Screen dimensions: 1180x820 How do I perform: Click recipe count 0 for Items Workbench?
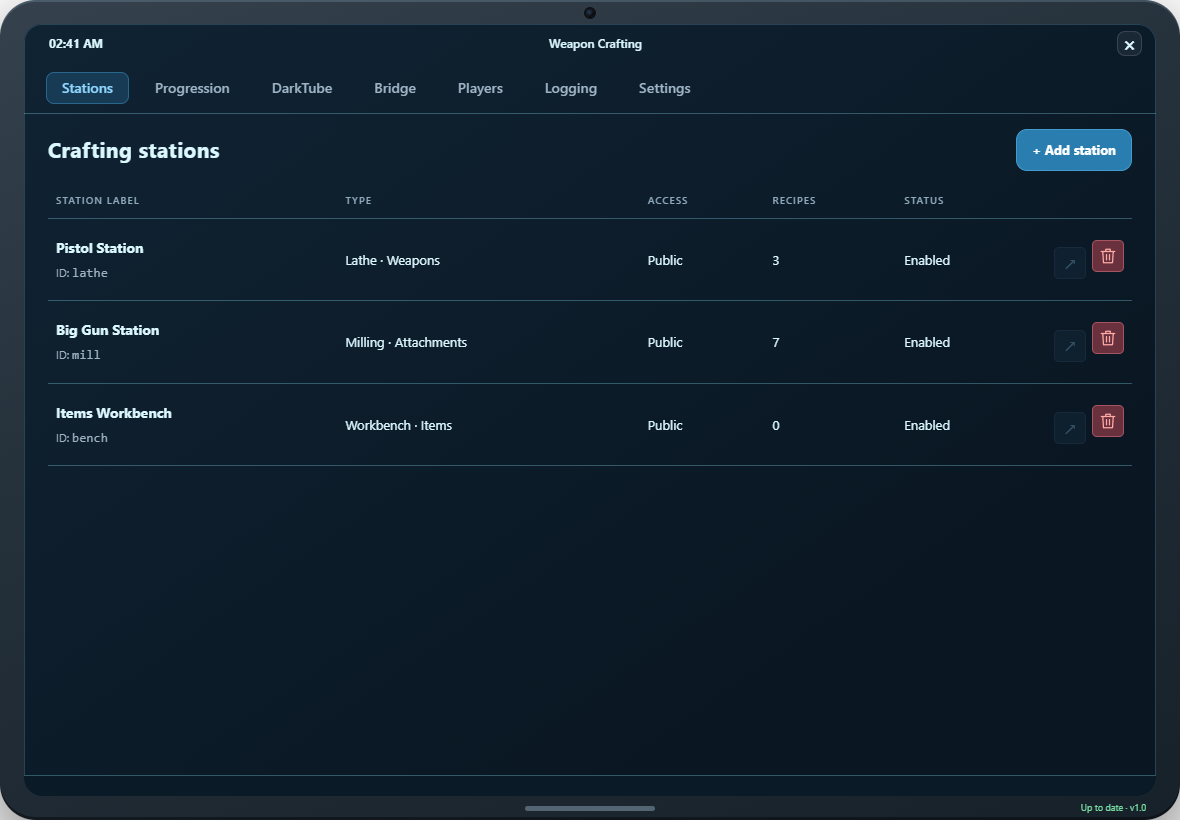775,425
